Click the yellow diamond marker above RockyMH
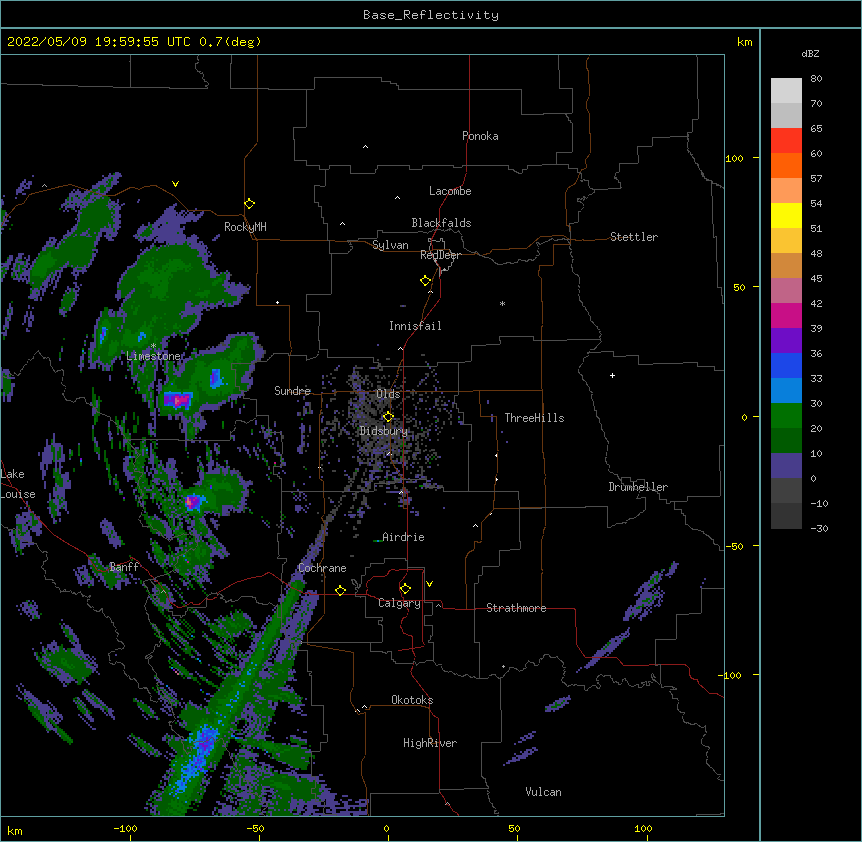This screenshot has width=862, height=842. (249, 203)
